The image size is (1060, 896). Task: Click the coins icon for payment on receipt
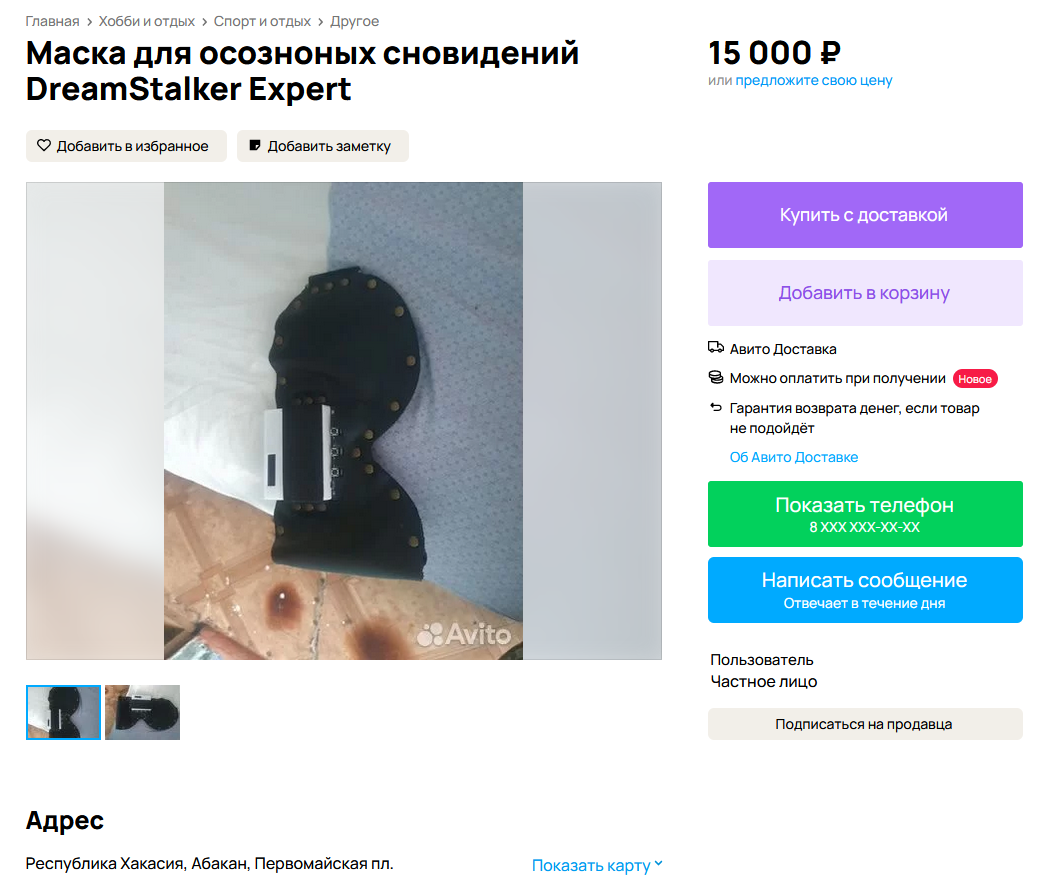click(716, 377)
